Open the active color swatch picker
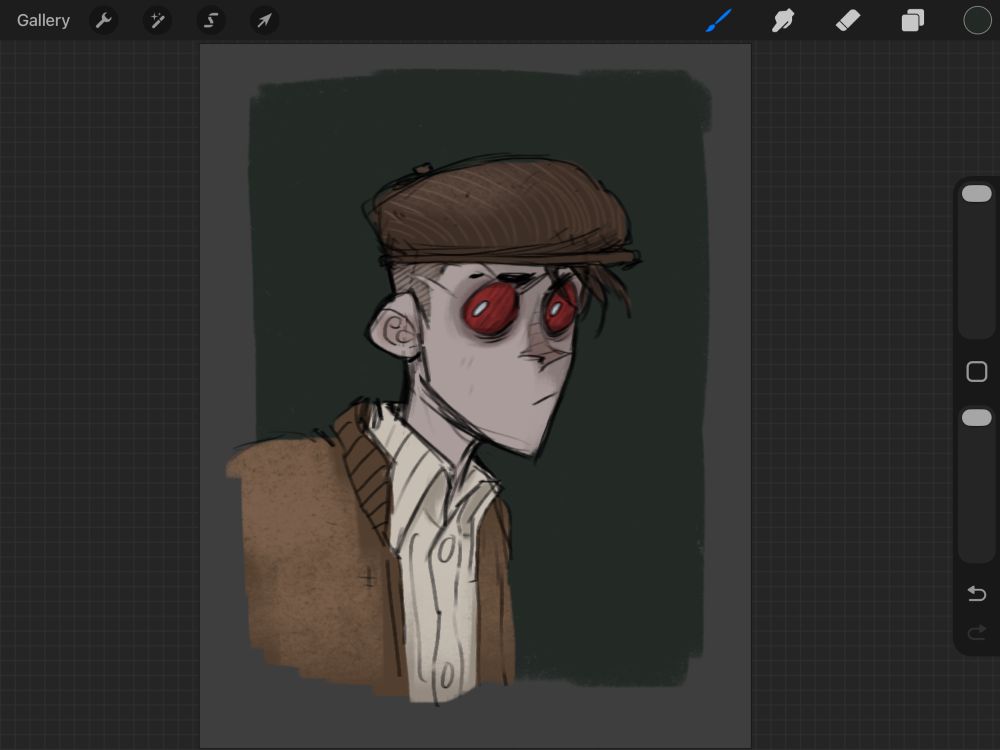The height and width of the screenshot is (750, 1000). click(x=977, y=20)
